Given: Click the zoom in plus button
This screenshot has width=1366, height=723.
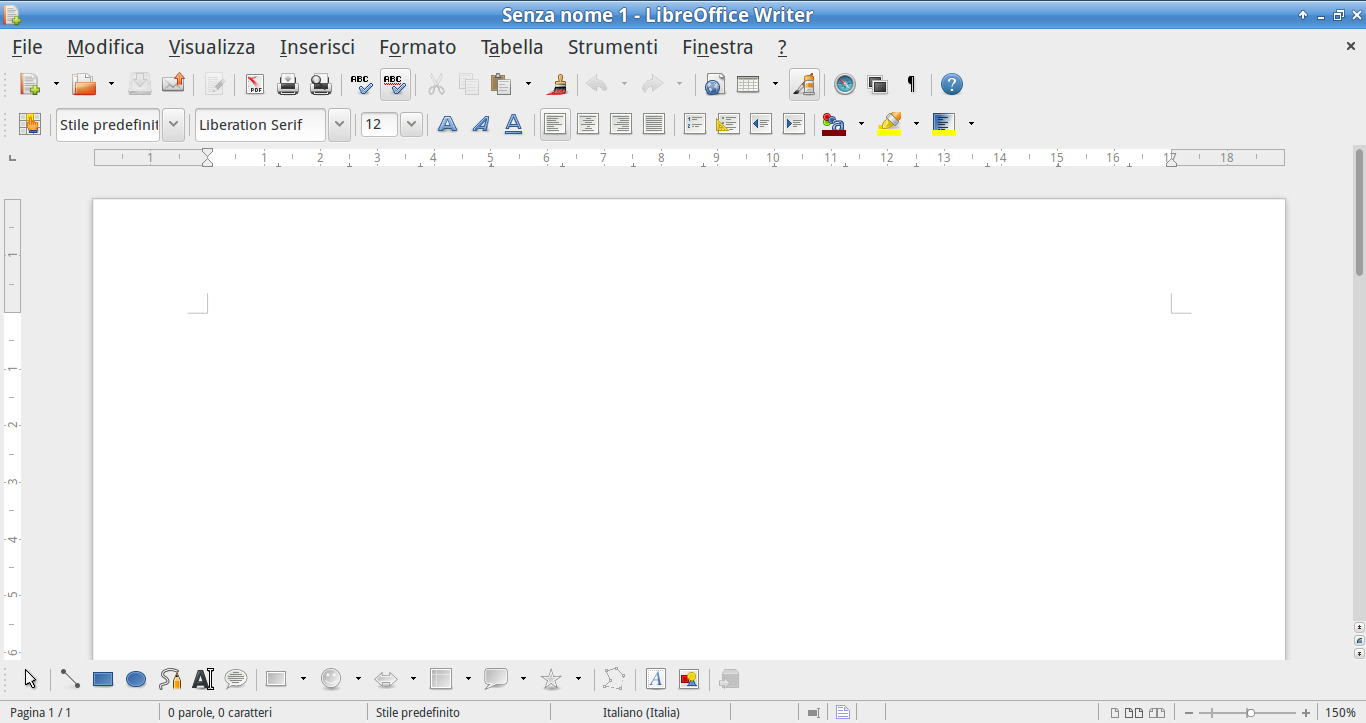Looking at the screenshot, I should (x=1306, y=713).
